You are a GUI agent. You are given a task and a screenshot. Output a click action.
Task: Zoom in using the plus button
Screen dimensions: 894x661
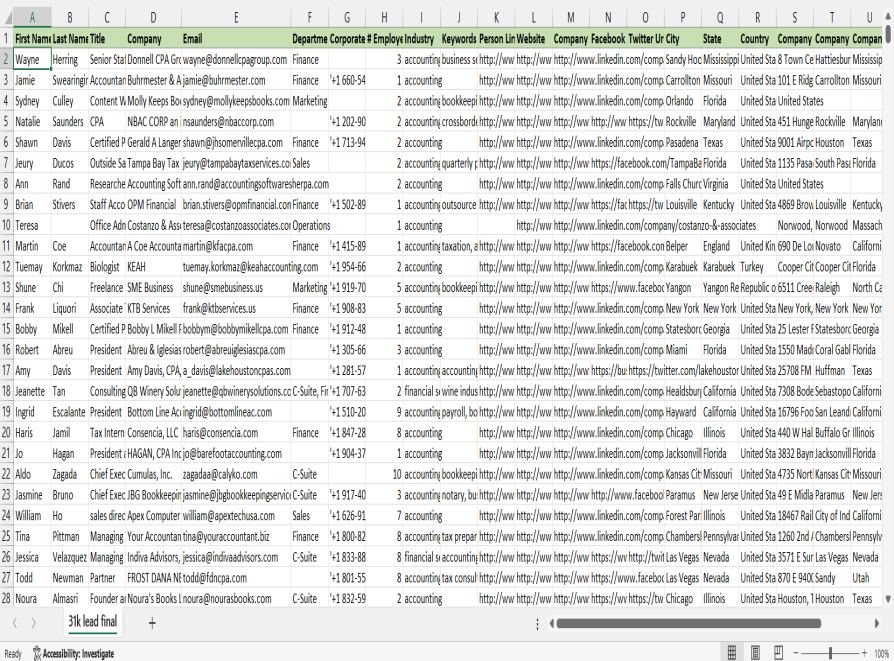click(x=864, y=653)
